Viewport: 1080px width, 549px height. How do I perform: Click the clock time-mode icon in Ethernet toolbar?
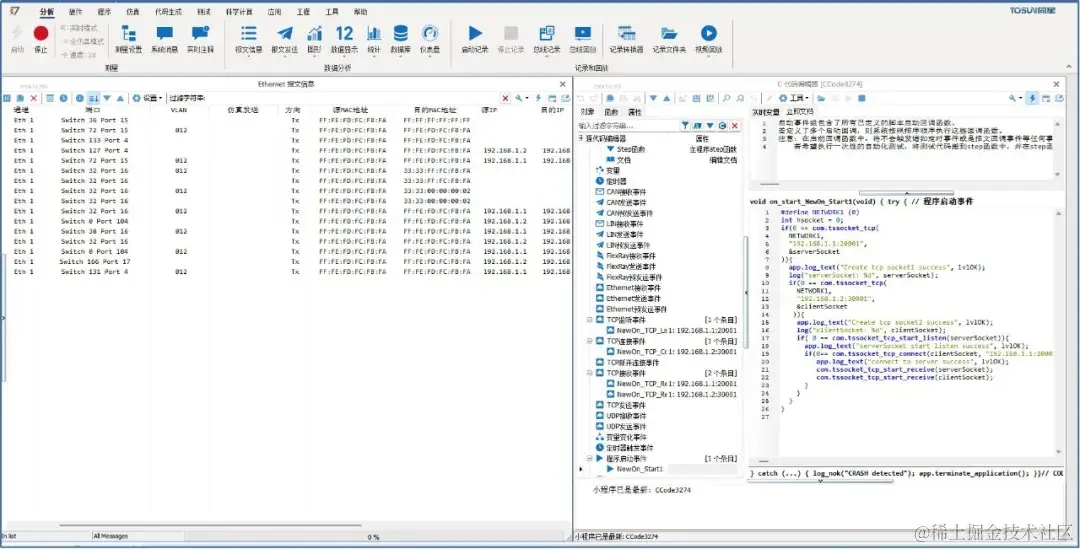[63, 99]
